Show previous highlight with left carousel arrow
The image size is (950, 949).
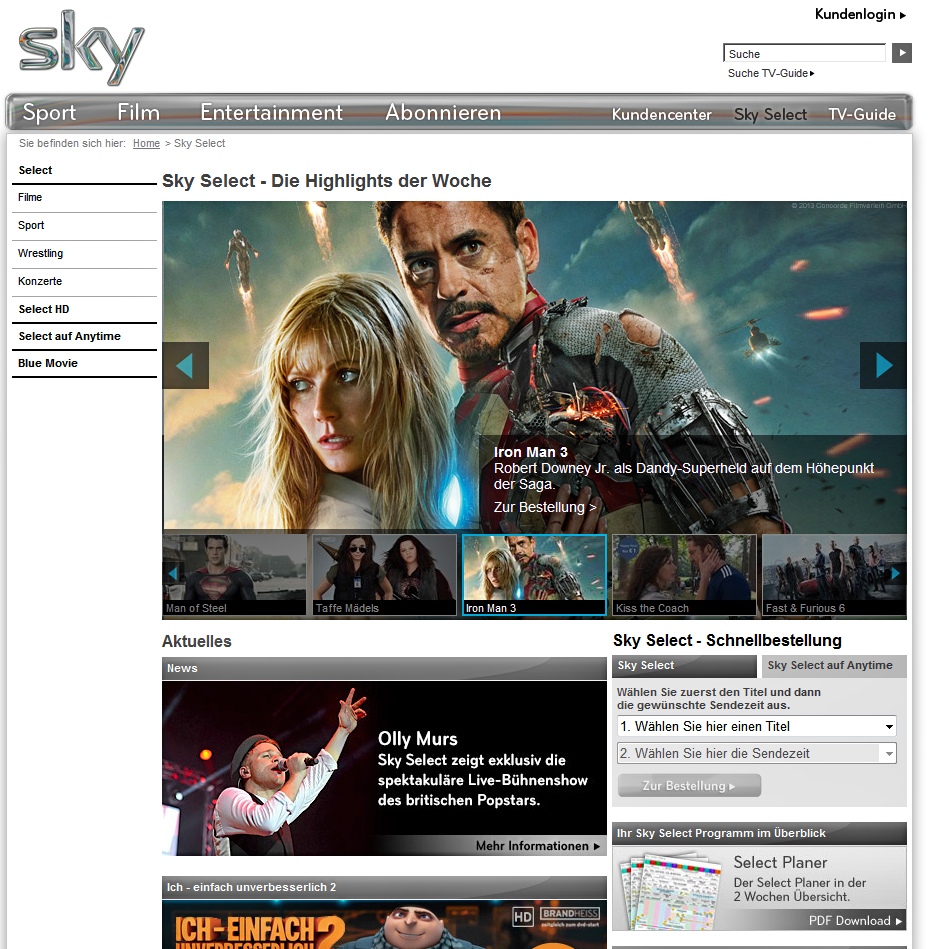[185, 365]
